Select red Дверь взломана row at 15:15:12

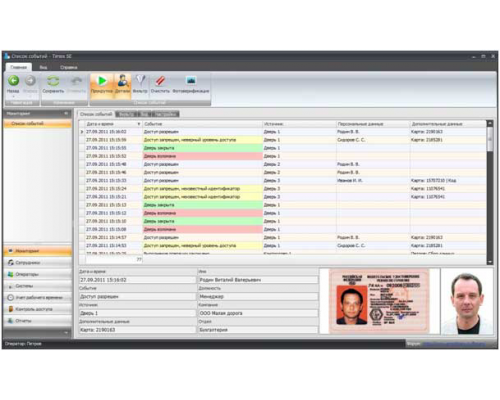tap(282, 213)
